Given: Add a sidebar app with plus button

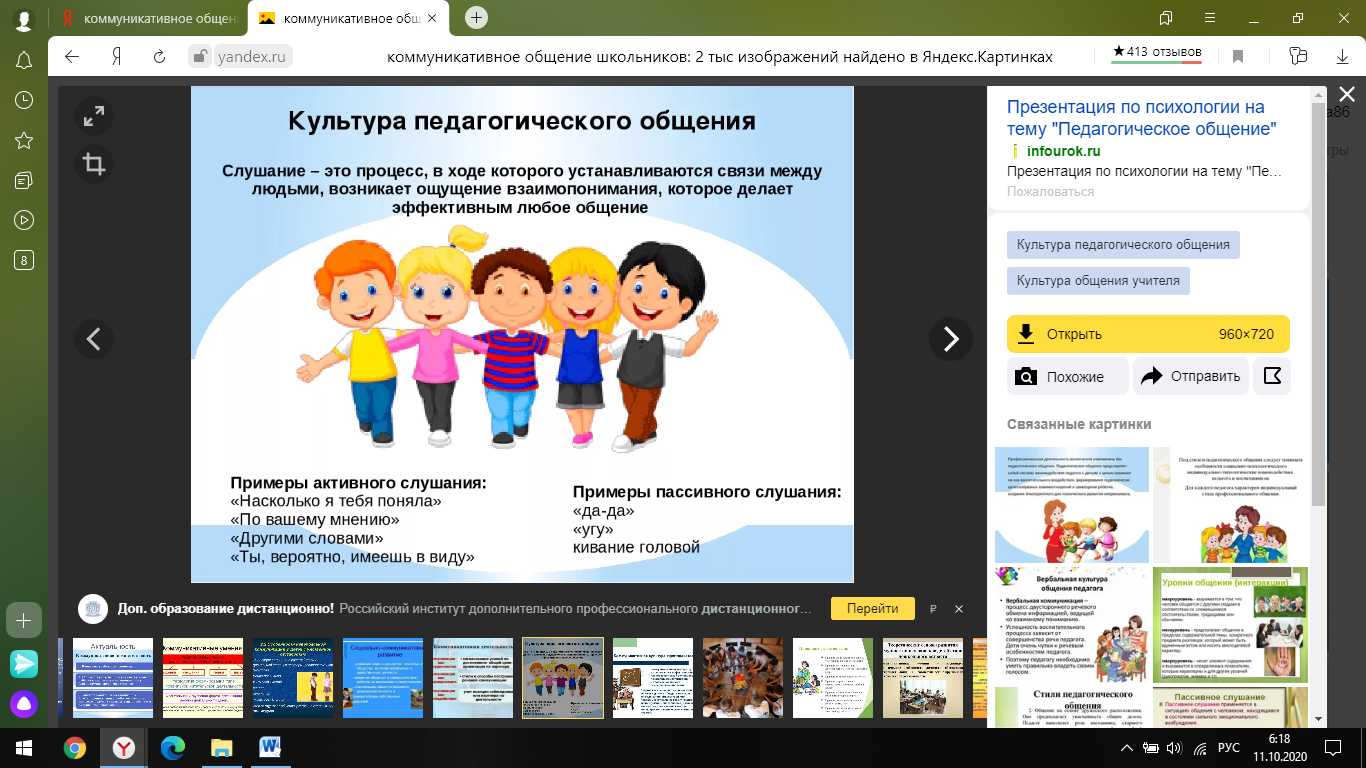Looking at the screenshot, I should [x=24, y=620].
